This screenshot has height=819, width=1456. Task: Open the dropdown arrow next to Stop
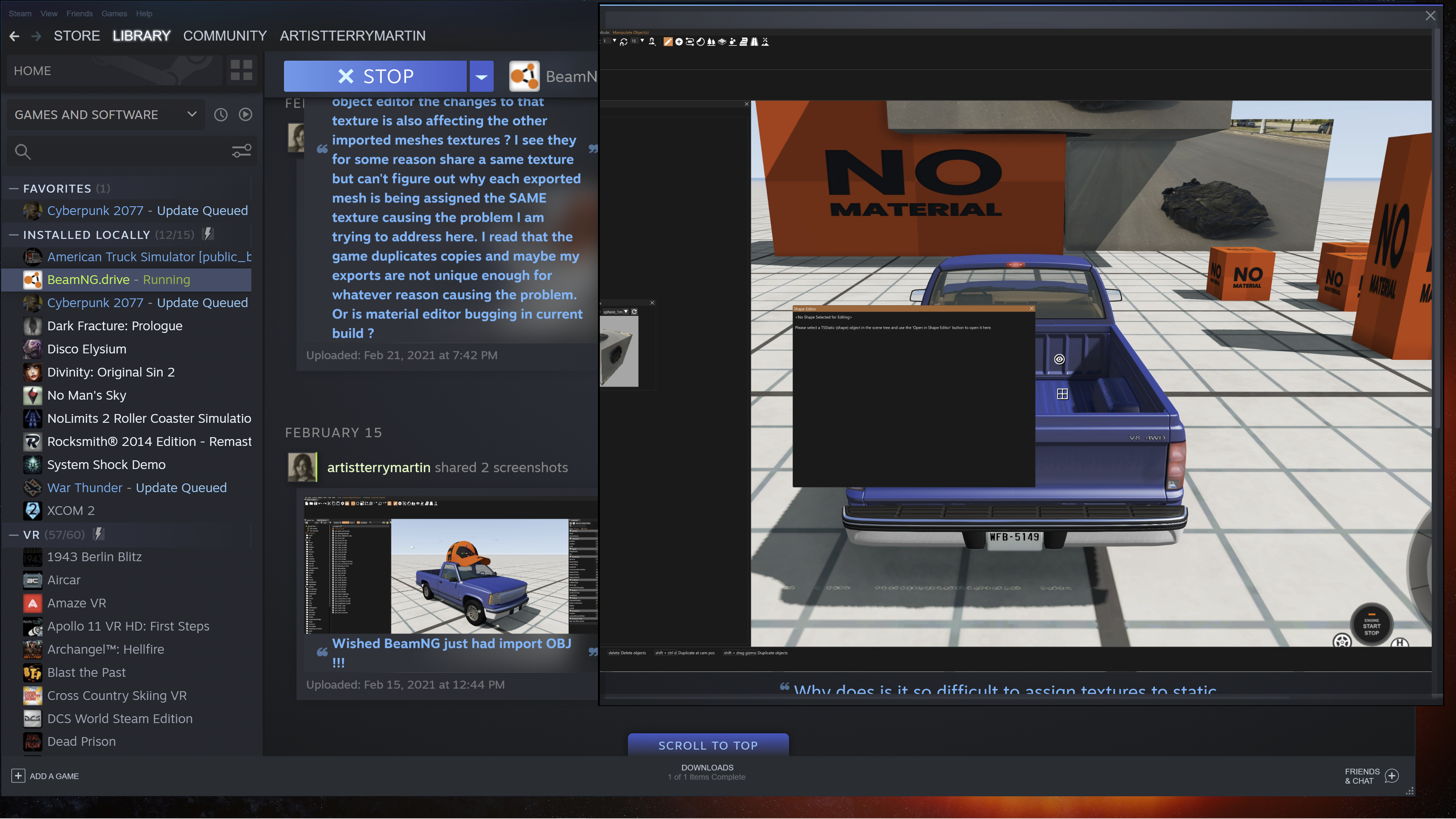coord(482,76)
